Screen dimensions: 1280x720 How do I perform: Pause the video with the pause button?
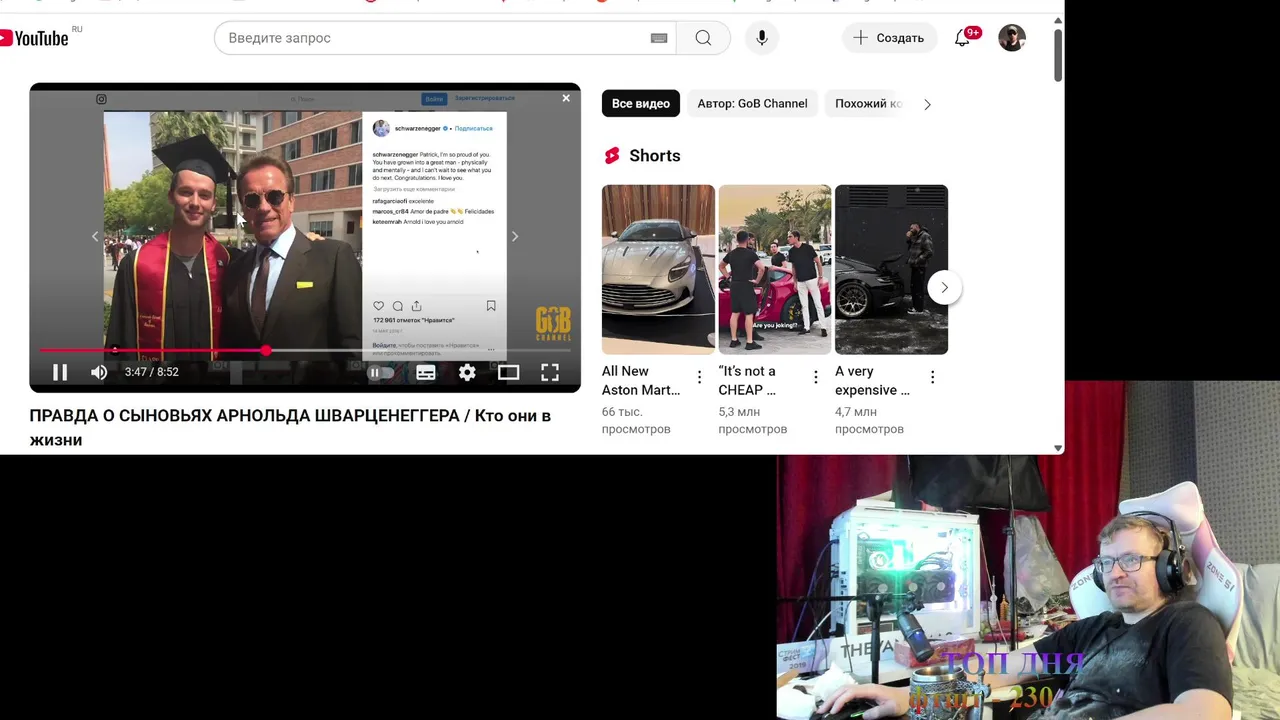(x=60, y=372)
